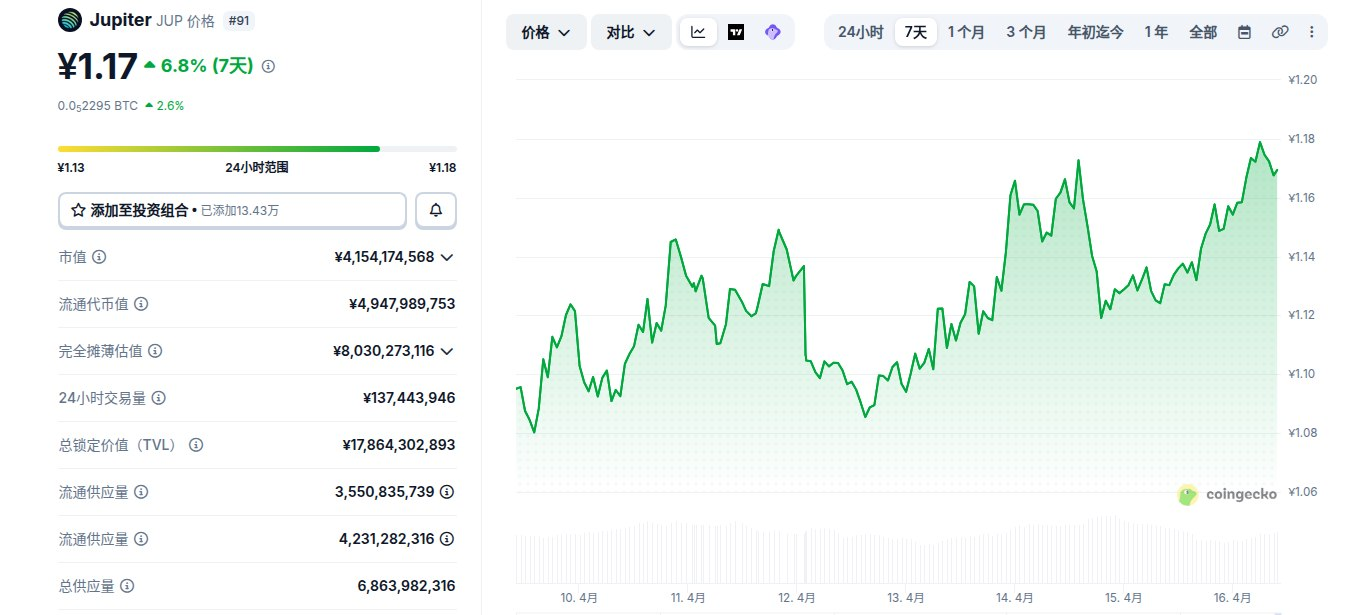This screenshot has height=615, width=1360.
Task: Click the 已添加13.43万 portfolio count text
Action: 240,211
